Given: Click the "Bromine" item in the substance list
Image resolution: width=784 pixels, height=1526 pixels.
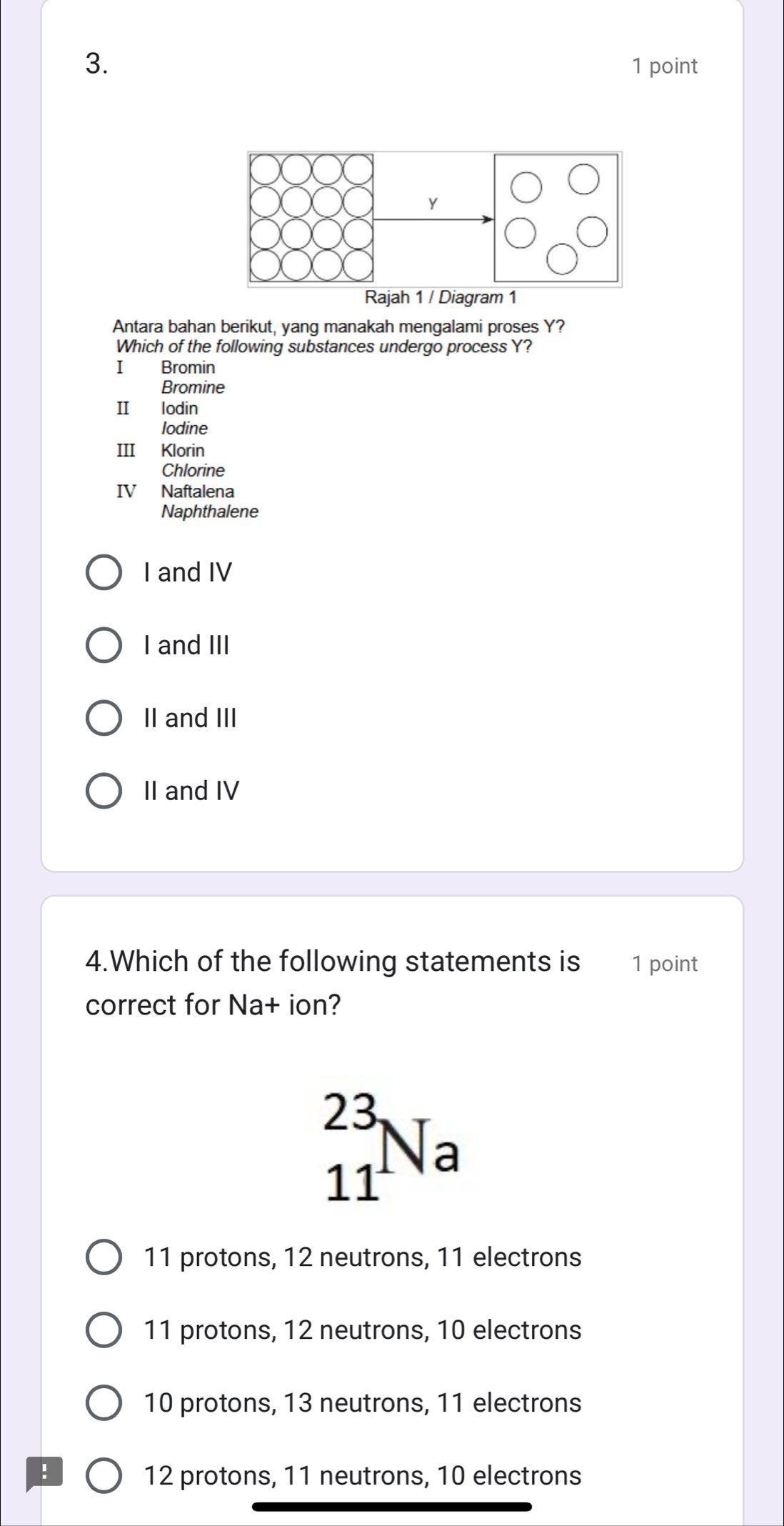Looking at the screenshot, I should pyautogui.click(x=193, y=387).
